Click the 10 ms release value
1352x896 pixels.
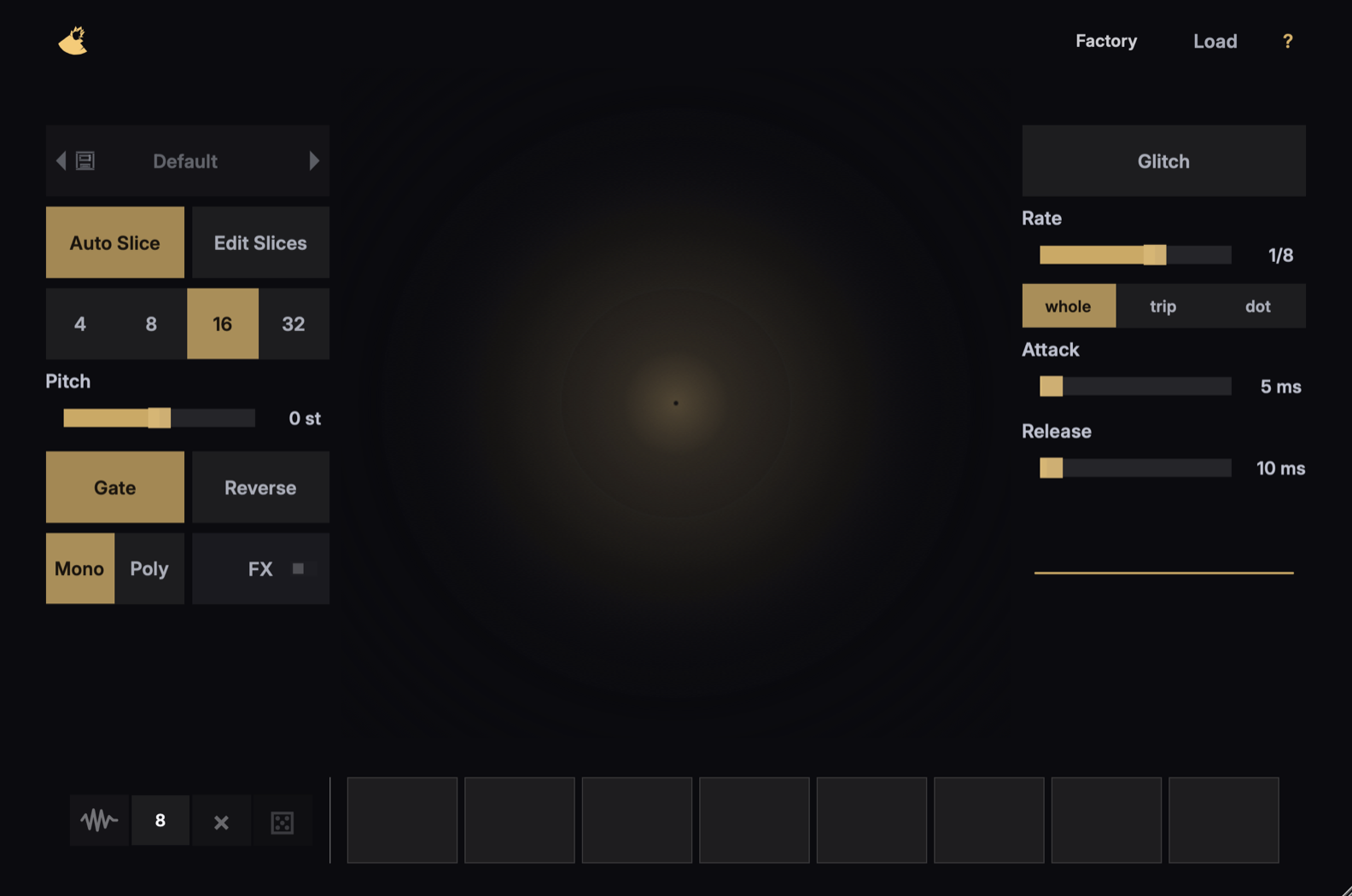click(x=1280, y=468)
